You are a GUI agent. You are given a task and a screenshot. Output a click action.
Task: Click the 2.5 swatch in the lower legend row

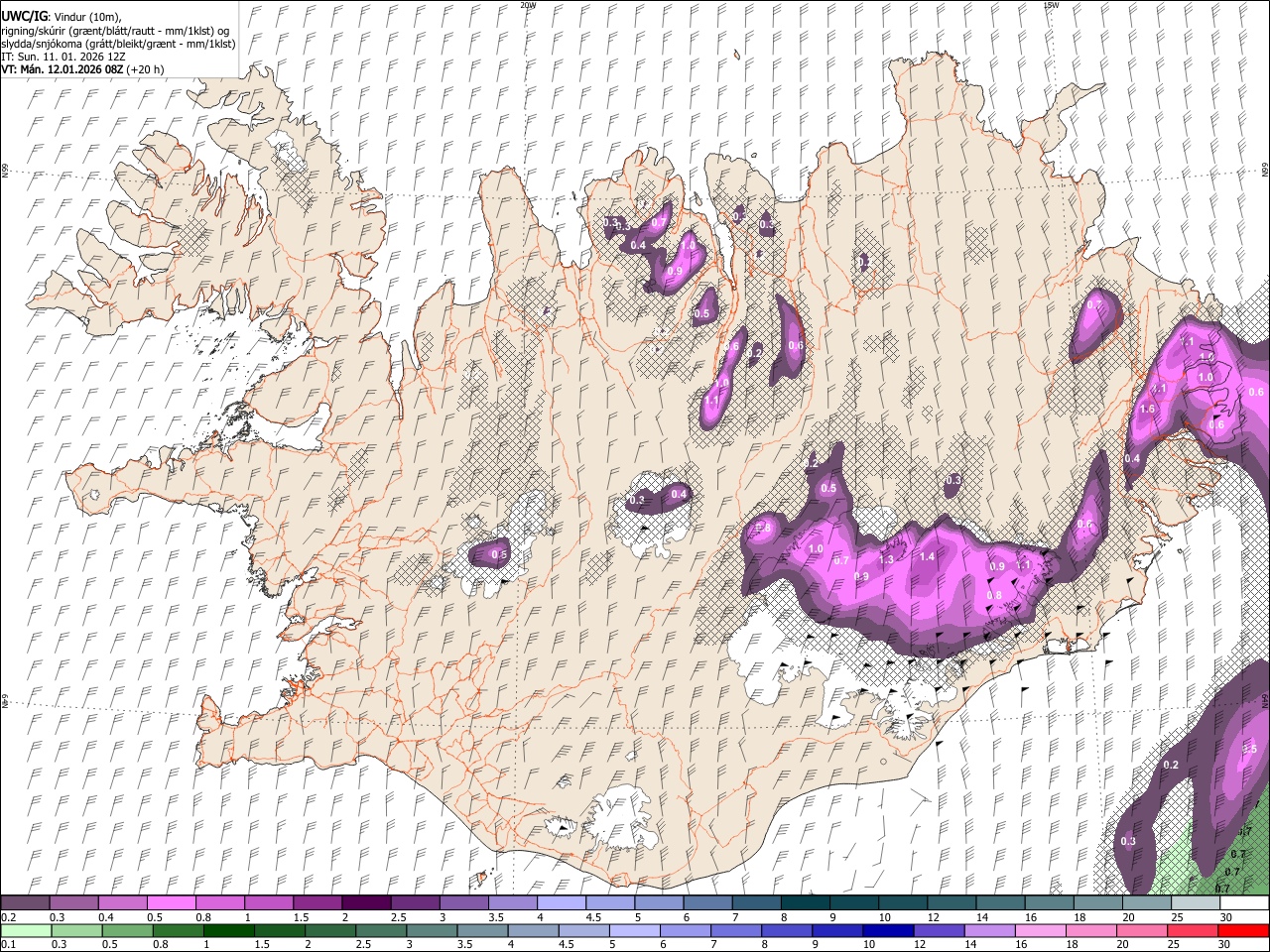point(380,930)
